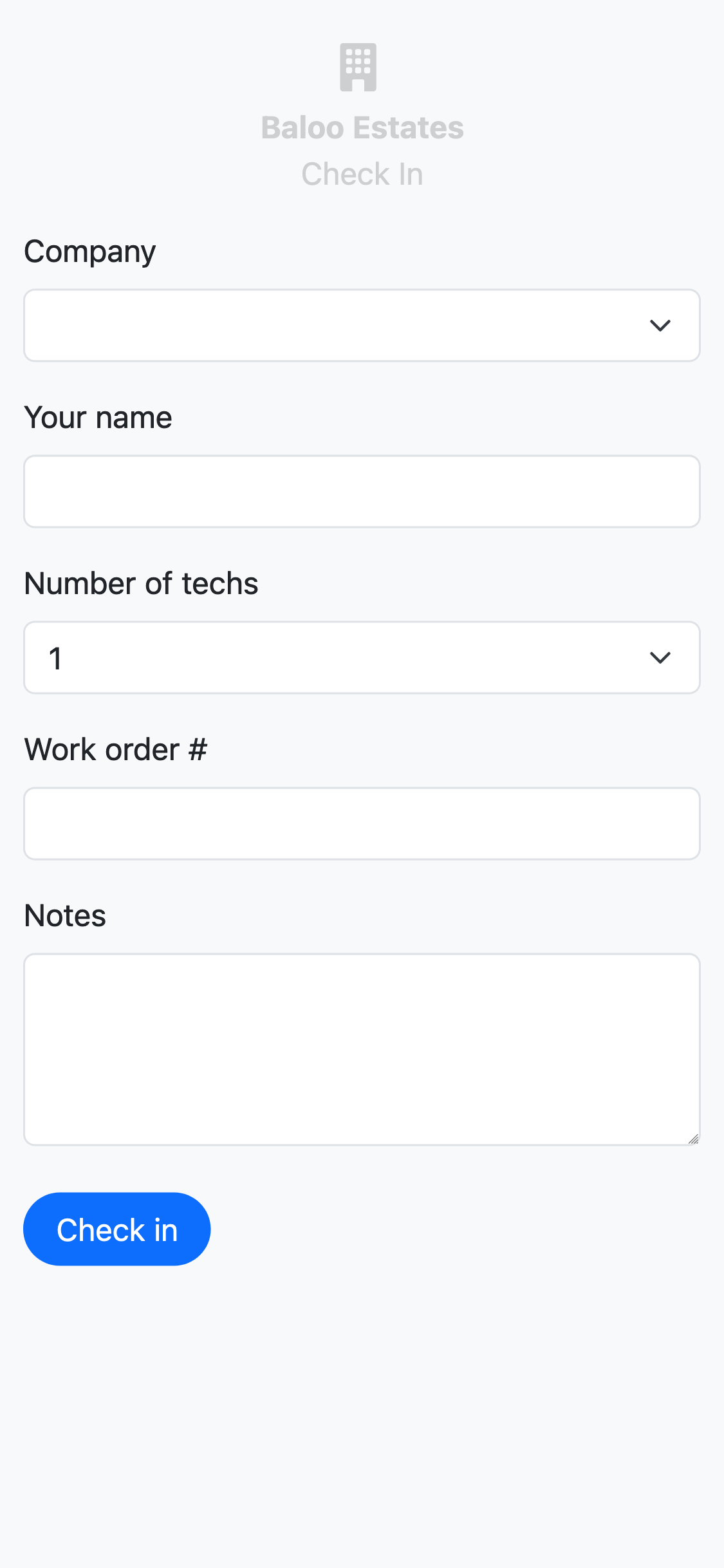
Task: Focus the Notes text area
Action: click(362, 1049)
